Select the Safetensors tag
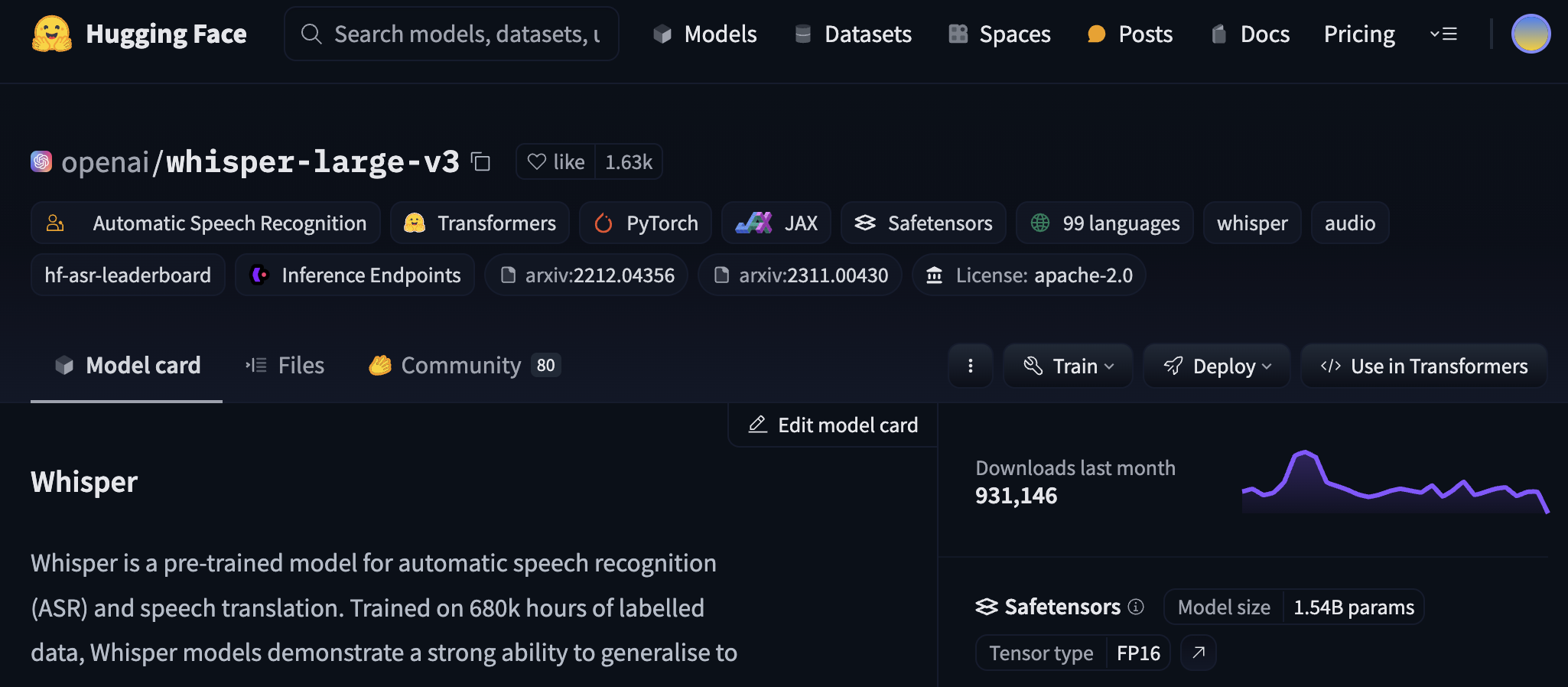 pos(923,223)
